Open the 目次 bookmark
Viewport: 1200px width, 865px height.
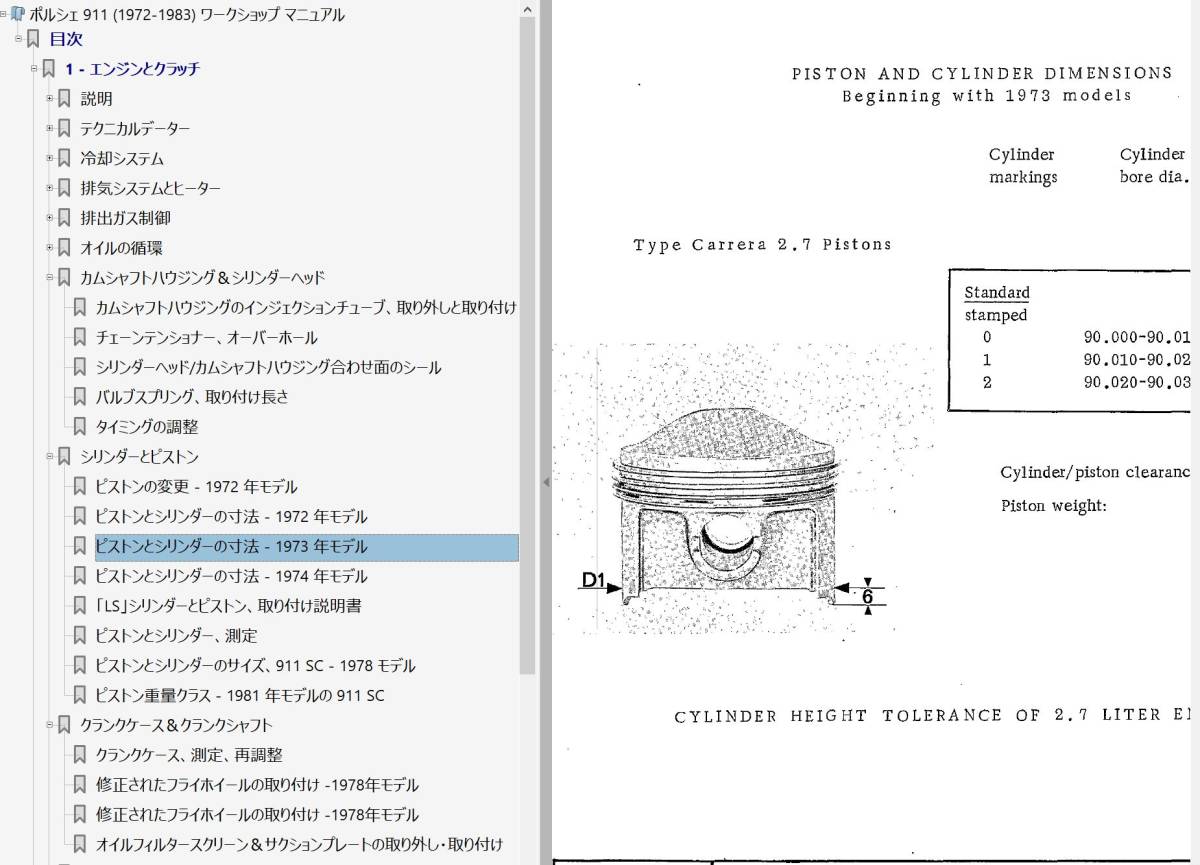[66, 39]
